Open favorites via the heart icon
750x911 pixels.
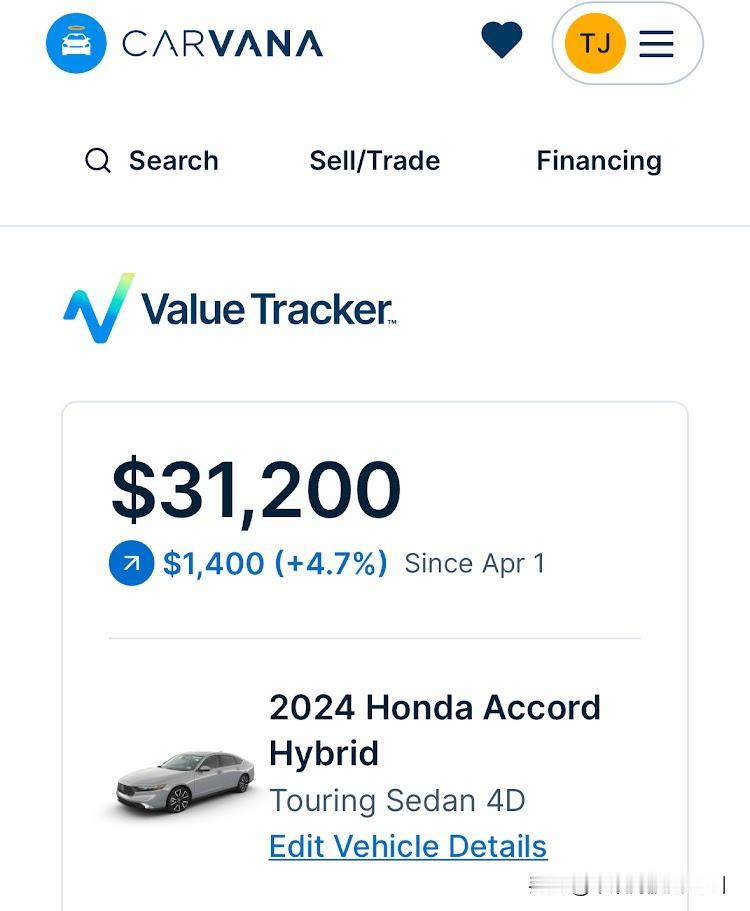(x=502, y=40)
